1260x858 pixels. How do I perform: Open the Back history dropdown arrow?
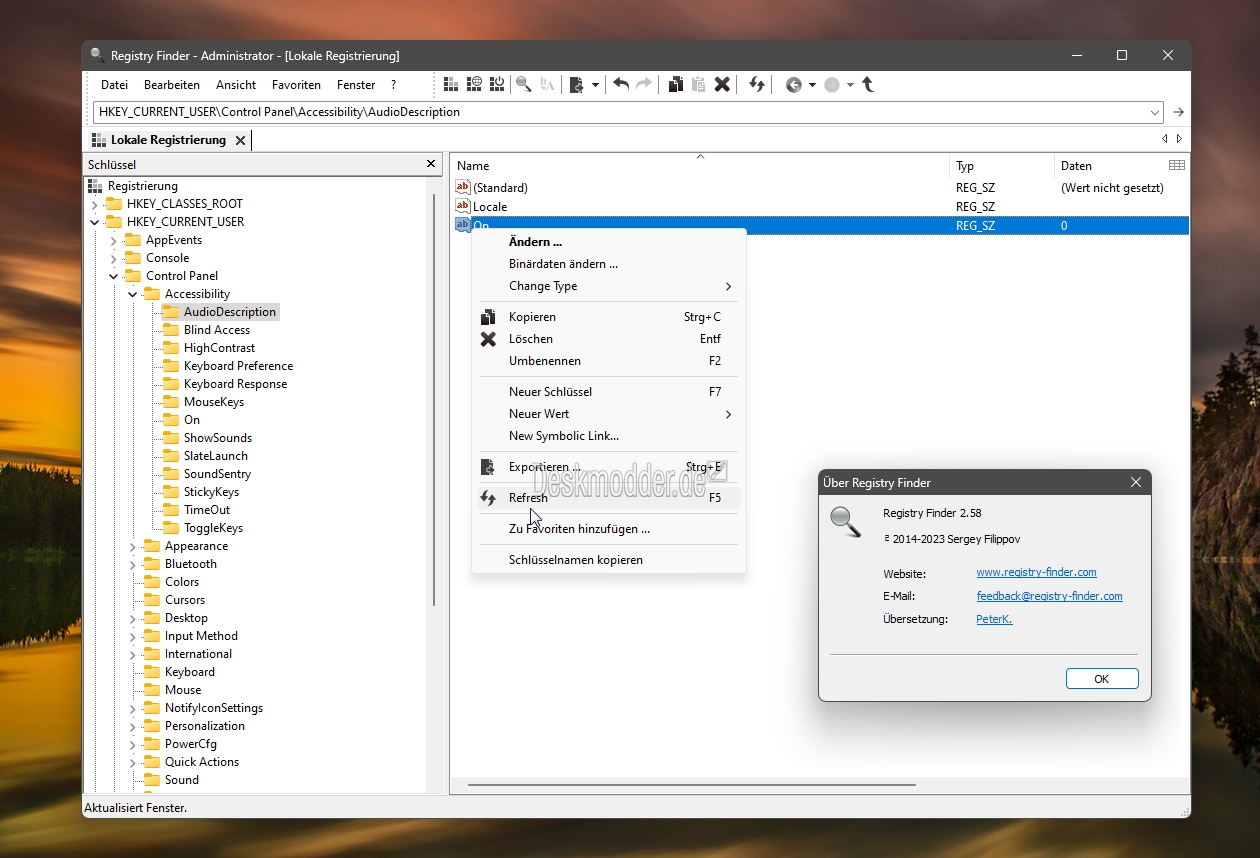coord(812,85)
